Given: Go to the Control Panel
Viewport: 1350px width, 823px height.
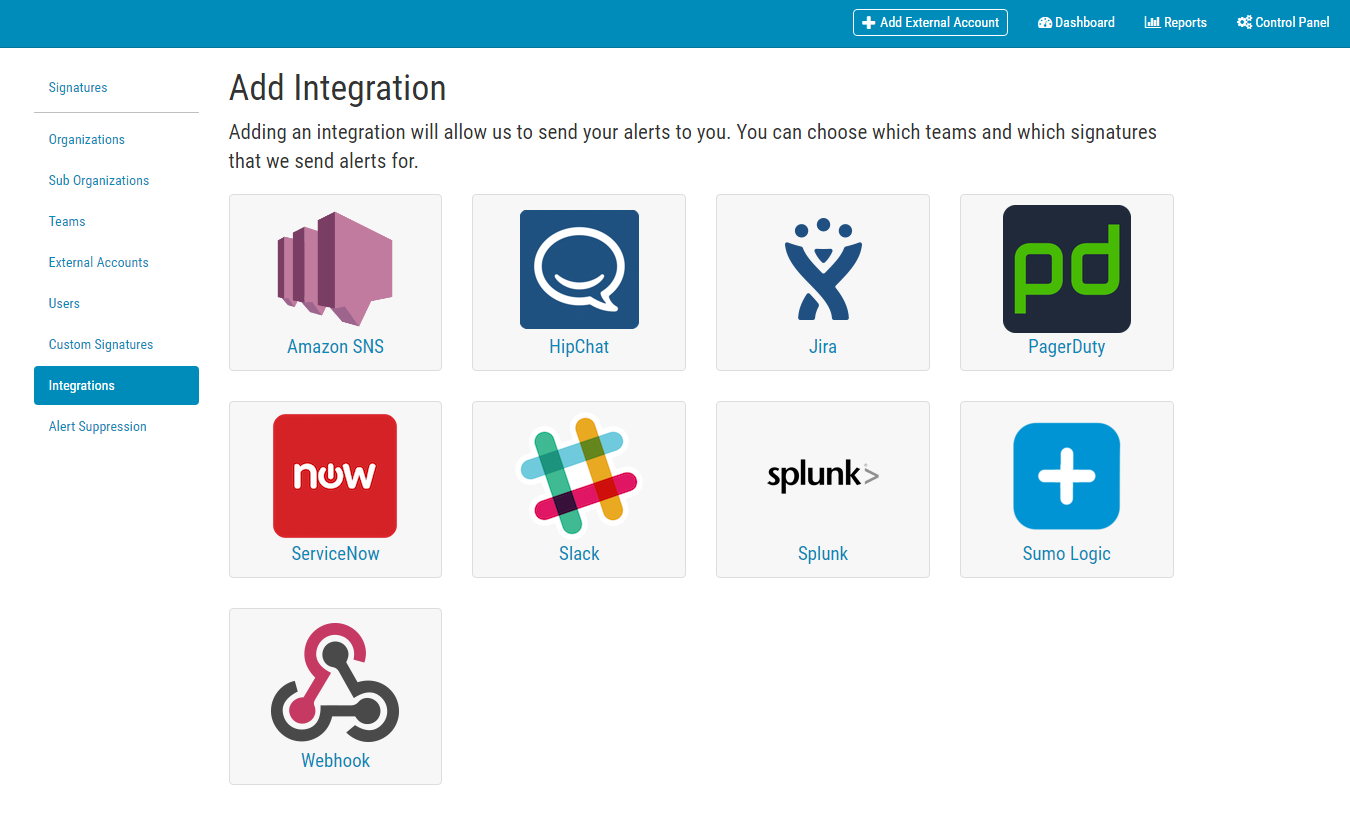Looking at the screenshot, I should point(1283,23).
